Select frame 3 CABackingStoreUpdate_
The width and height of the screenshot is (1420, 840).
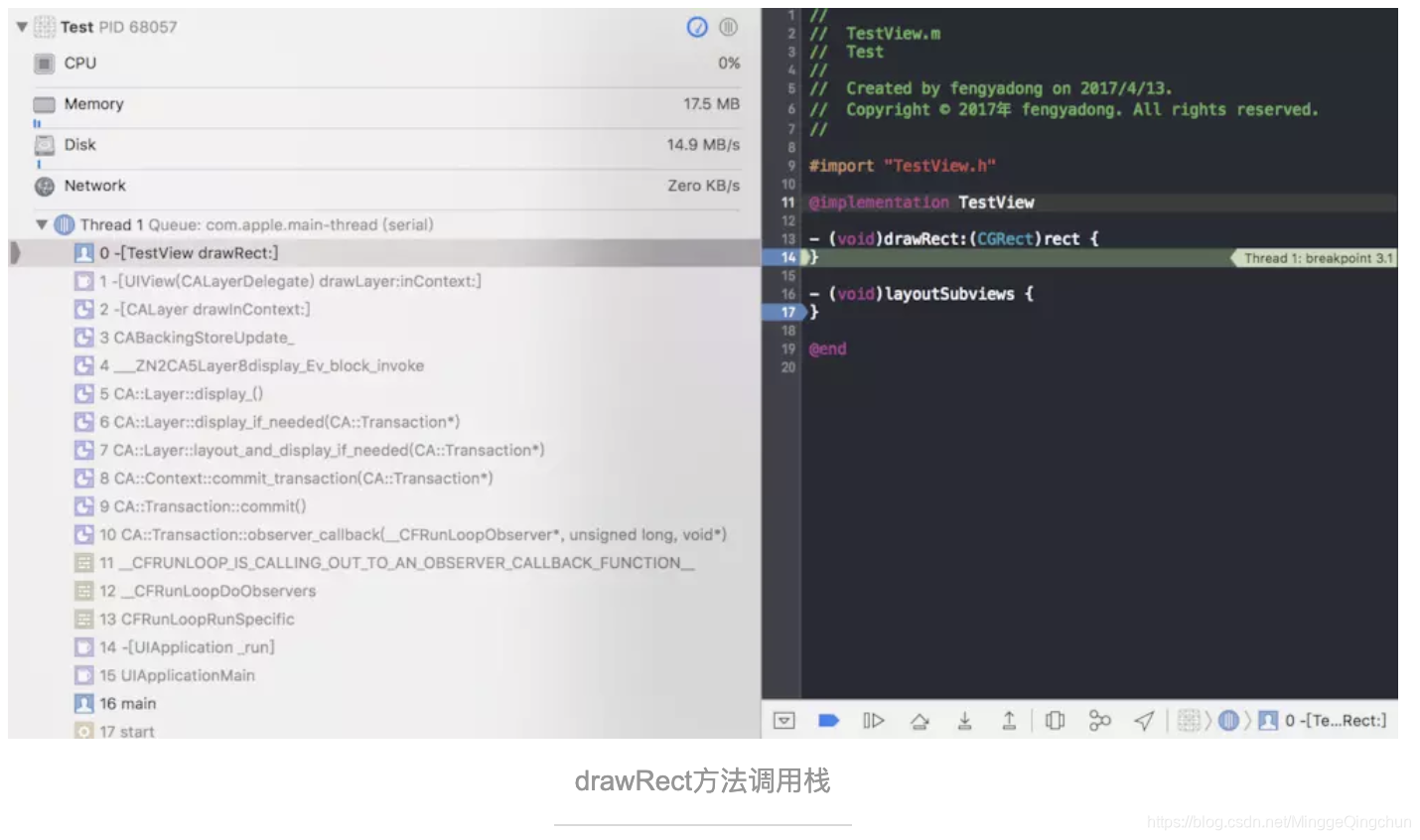[x=385, y=338]
